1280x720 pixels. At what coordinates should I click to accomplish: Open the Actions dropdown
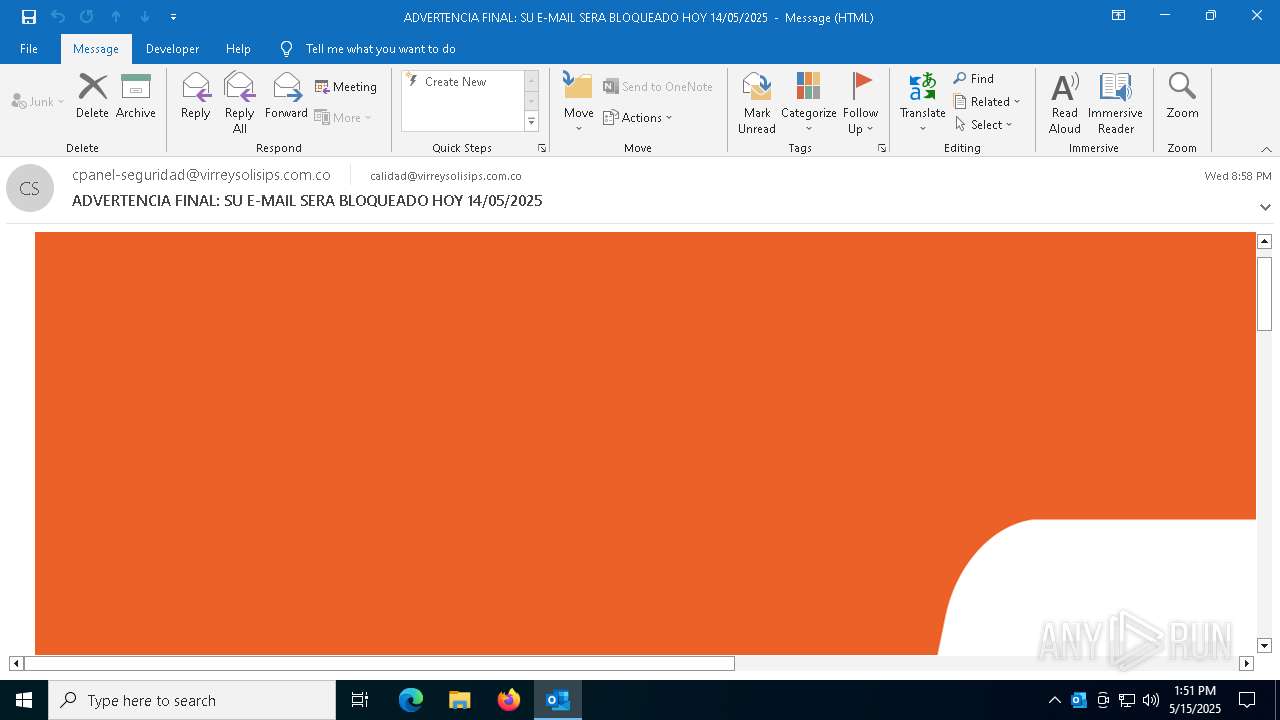click(x=638, y=117)
